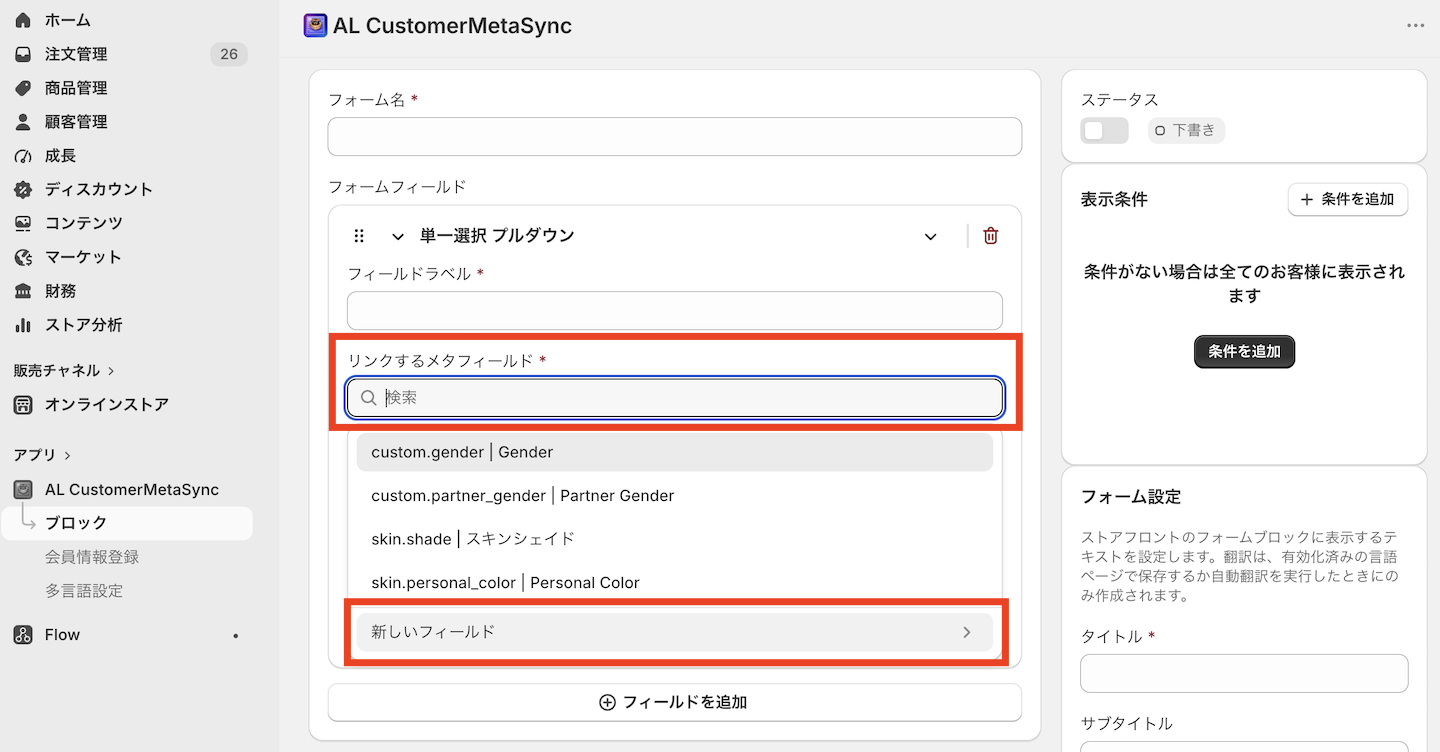The height and width of the screenshot is (752, 1440).
Task: Click the ＋ 条件を追加 outlined button
Action: (x=1348, y=199)
